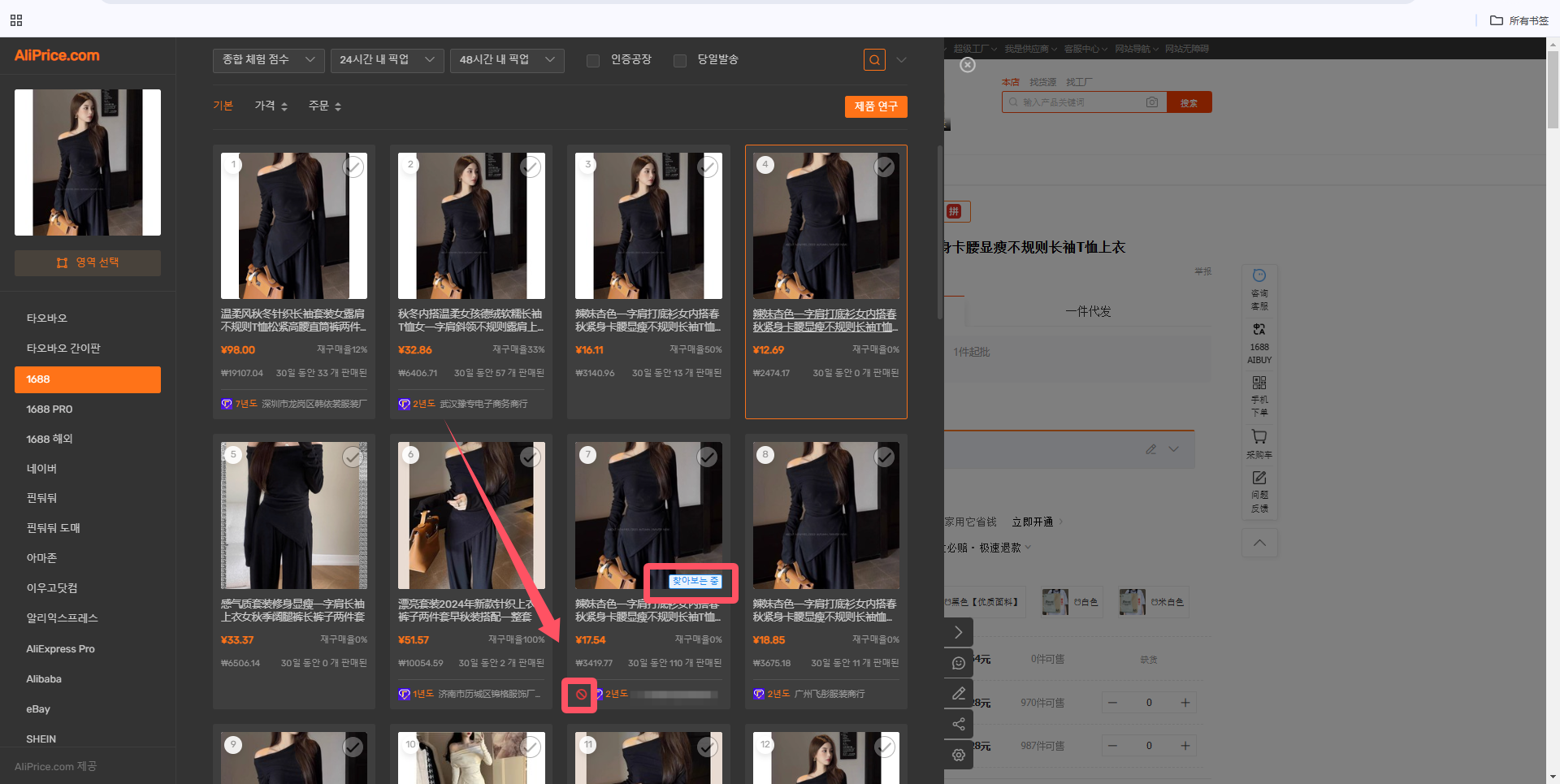Expand the 超级工厂 top menu
The image size is (1560, 784).
[x=975, y=49]
